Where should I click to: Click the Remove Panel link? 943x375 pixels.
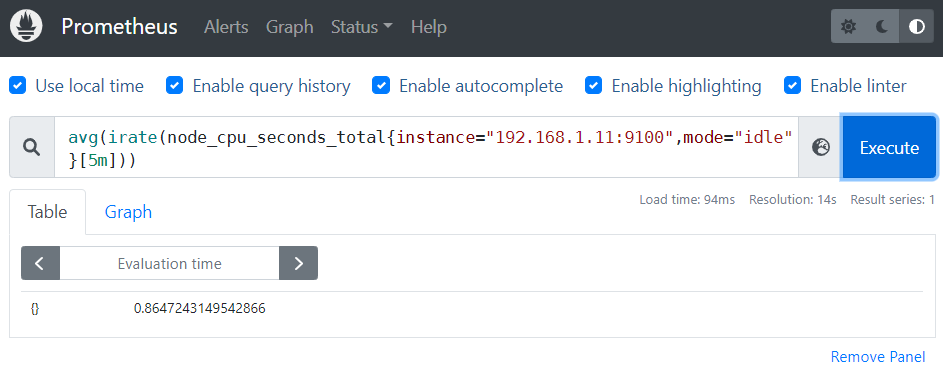(x=877, y=357)
